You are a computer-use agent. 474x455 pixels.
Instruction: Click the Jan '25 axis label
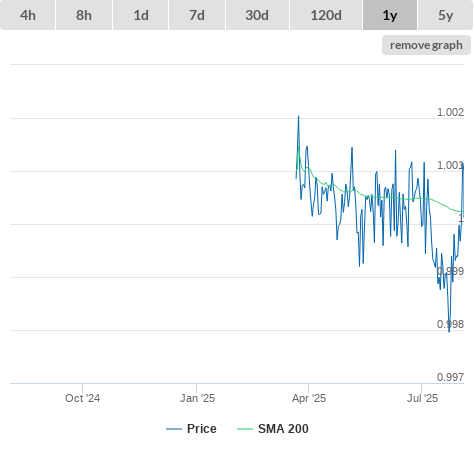[197, 398]
